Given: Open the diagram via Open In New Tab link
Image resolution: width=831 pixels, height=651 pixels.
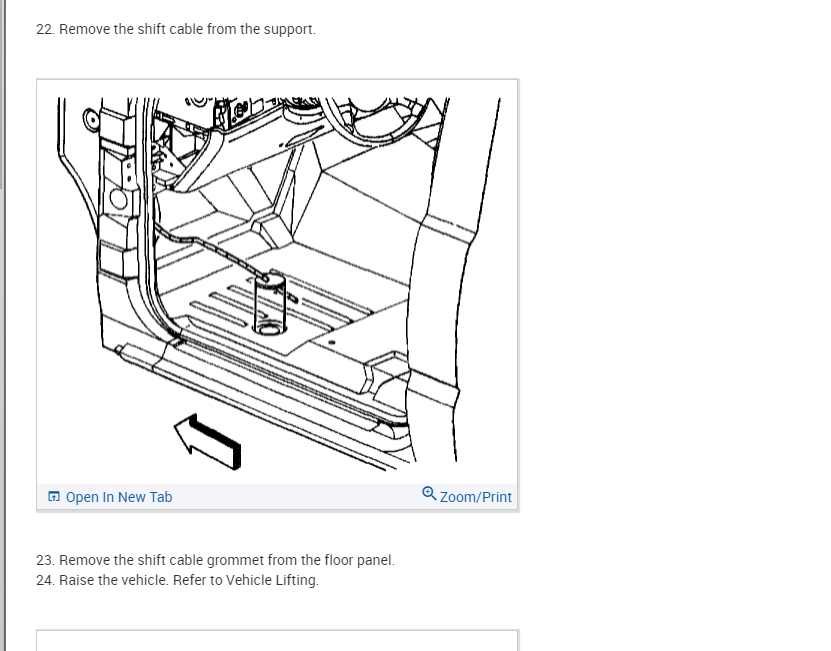Looking at the screenshot, I should tap(119, 497).
